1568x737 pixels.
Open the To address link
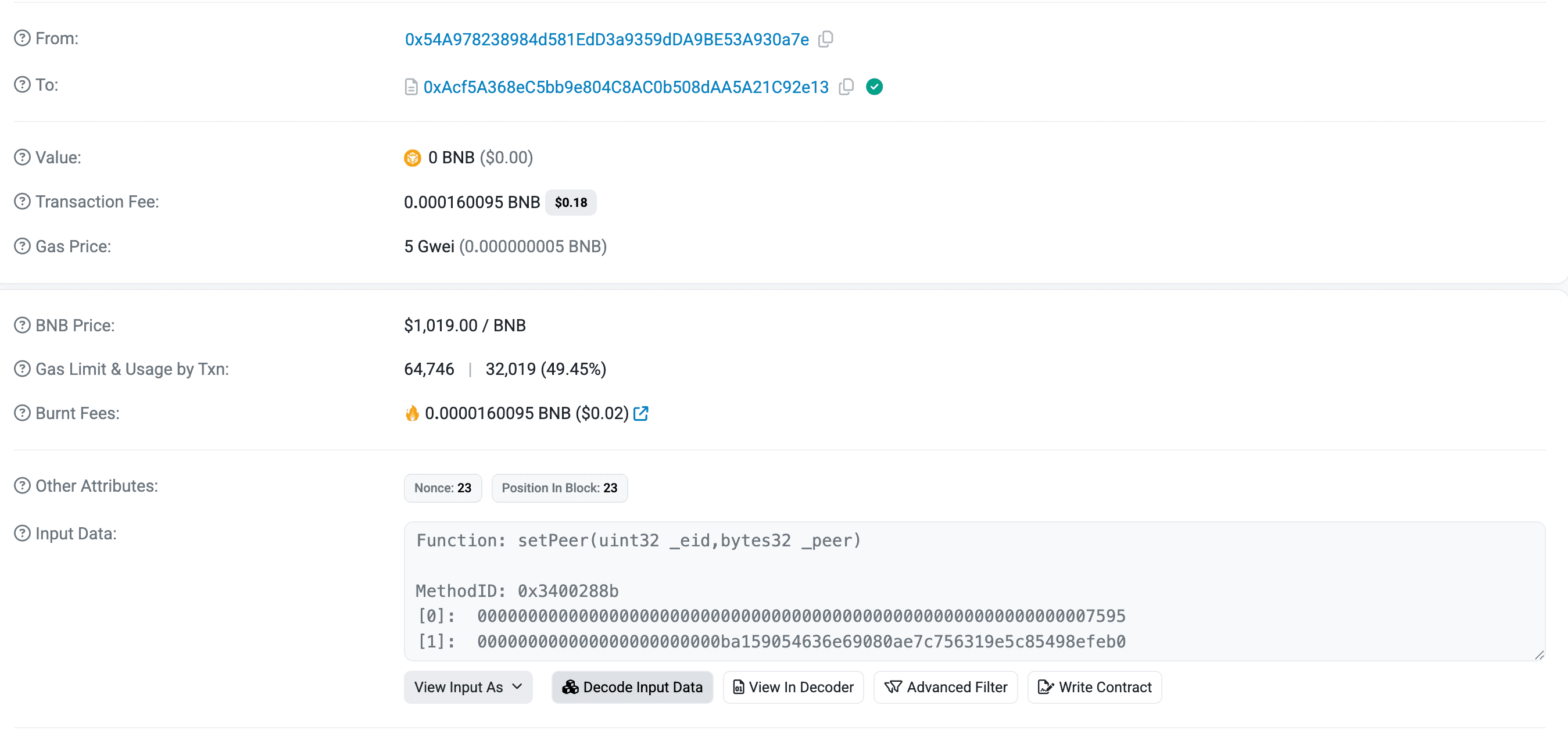point(626,87)
